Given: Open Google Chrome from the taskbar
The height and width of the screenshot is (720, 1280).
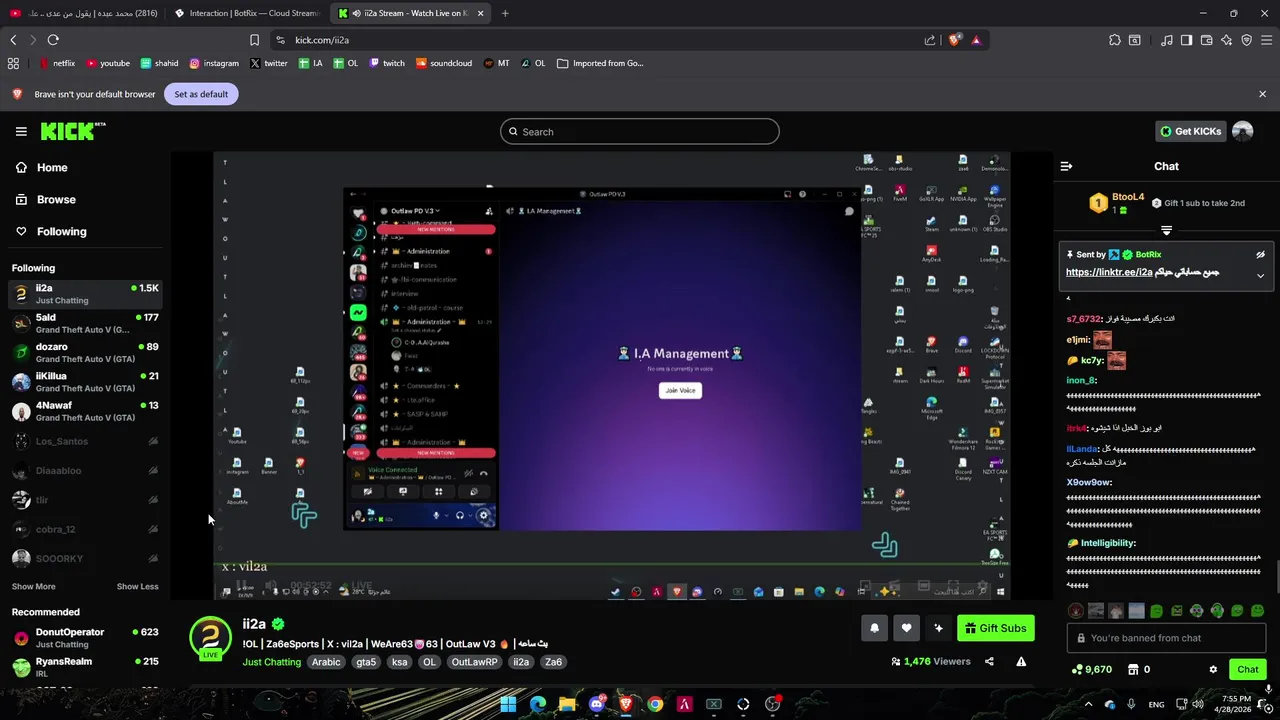Looking at the screenshot, I should [x=655, y=704].
